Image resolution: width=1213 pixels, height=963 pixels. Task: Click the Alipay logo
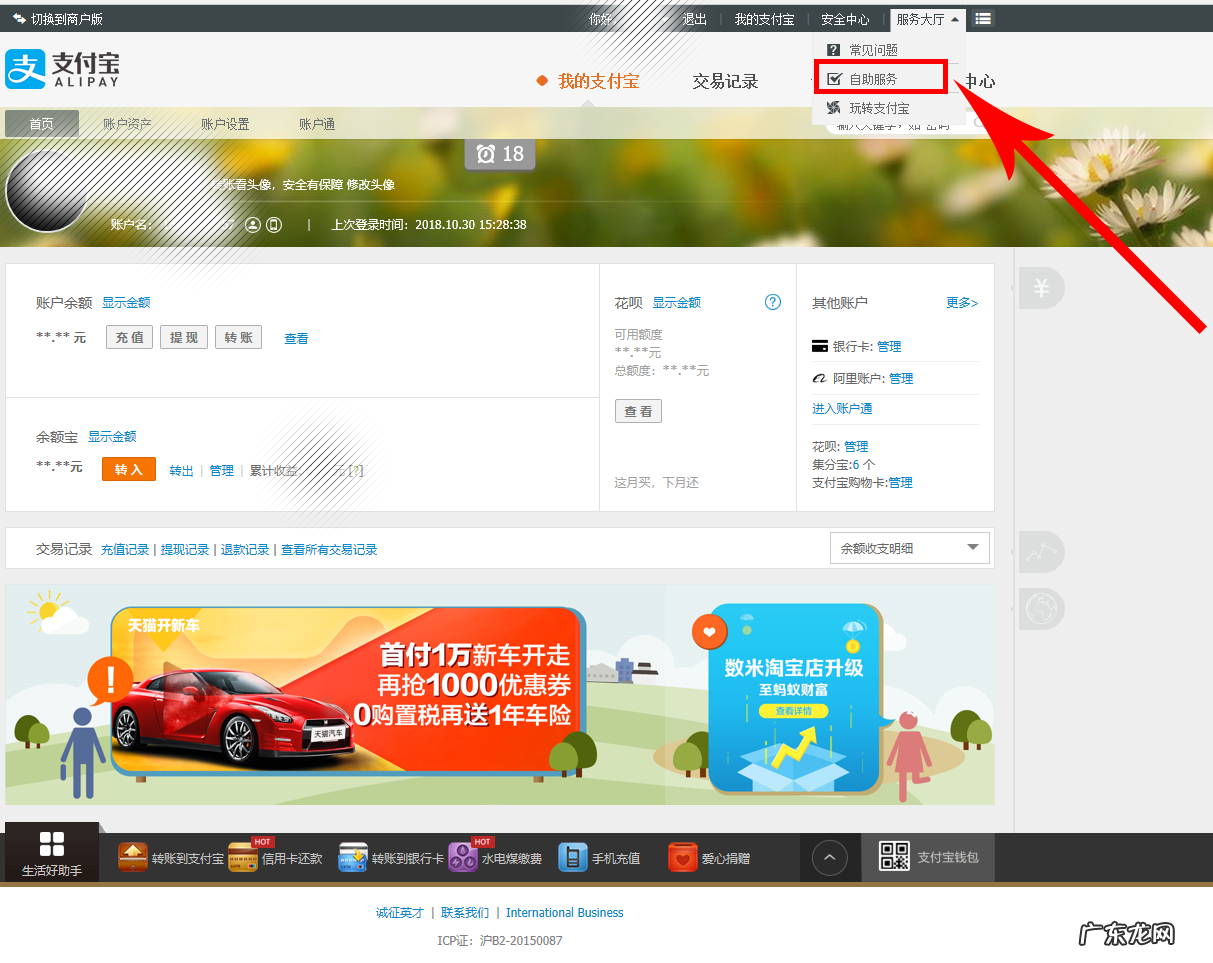pos(62,69)
